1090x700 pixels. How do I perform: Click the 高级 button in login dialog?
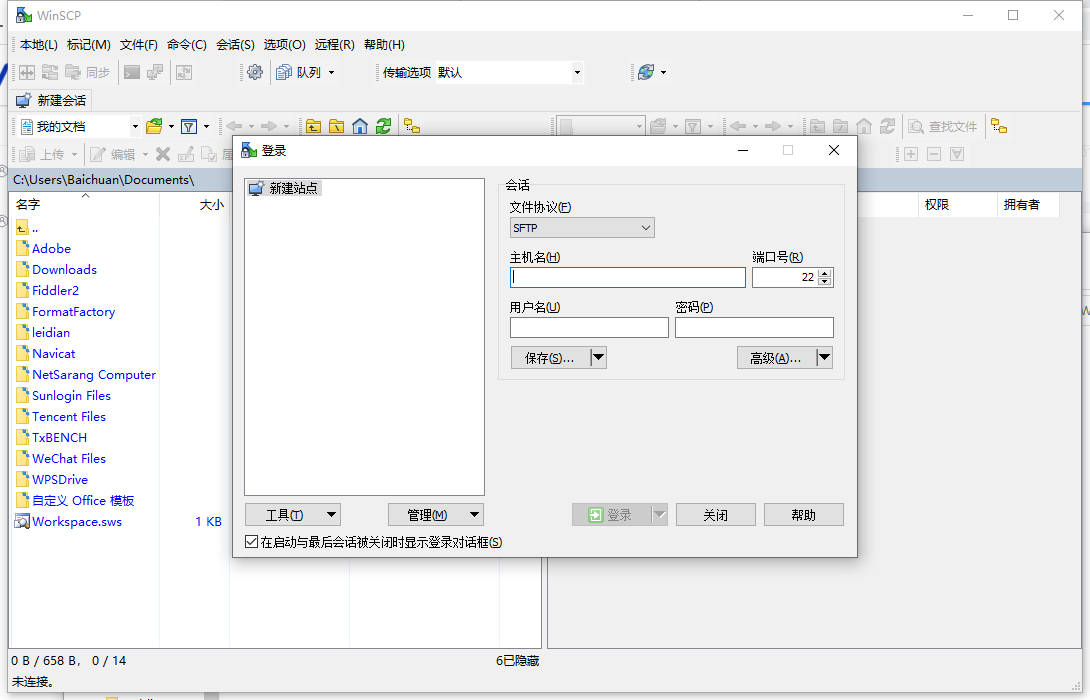coord(777,357)
